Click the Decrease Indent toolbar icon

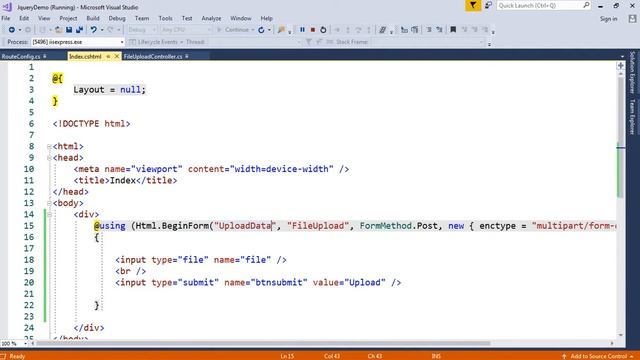404,30
